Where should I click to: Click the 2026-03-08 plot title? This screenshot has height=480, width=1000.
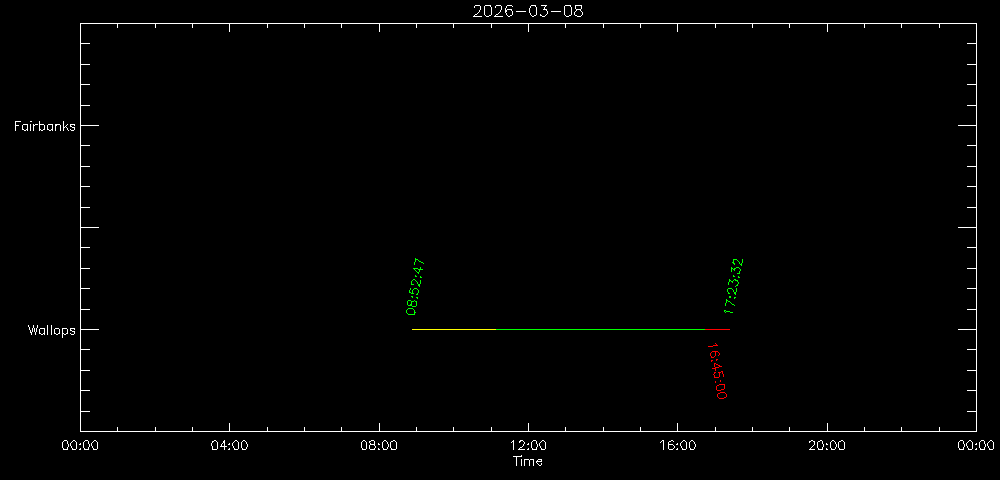(x=527, y=11)
